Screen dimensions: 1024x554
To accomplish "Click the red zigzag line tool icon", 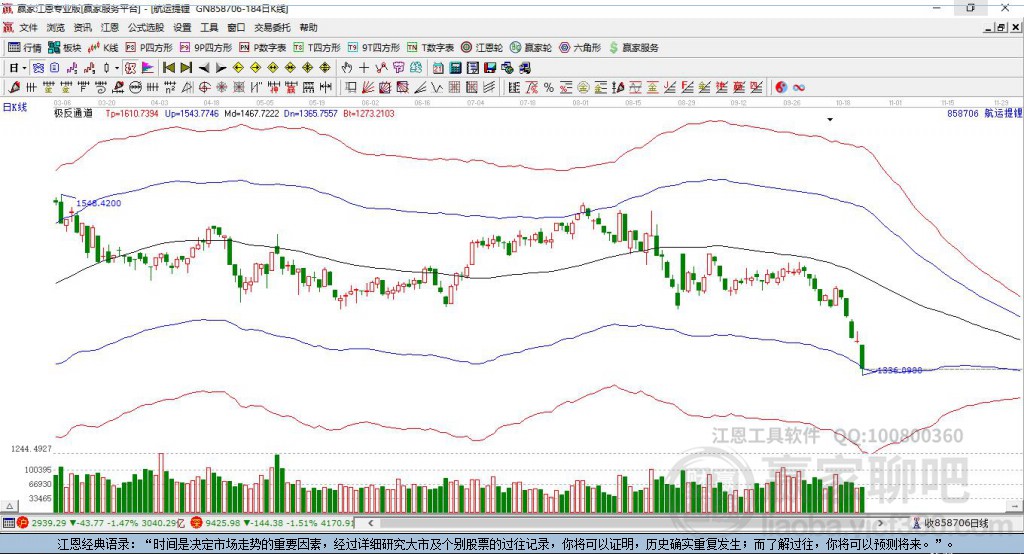I will 381,68.
